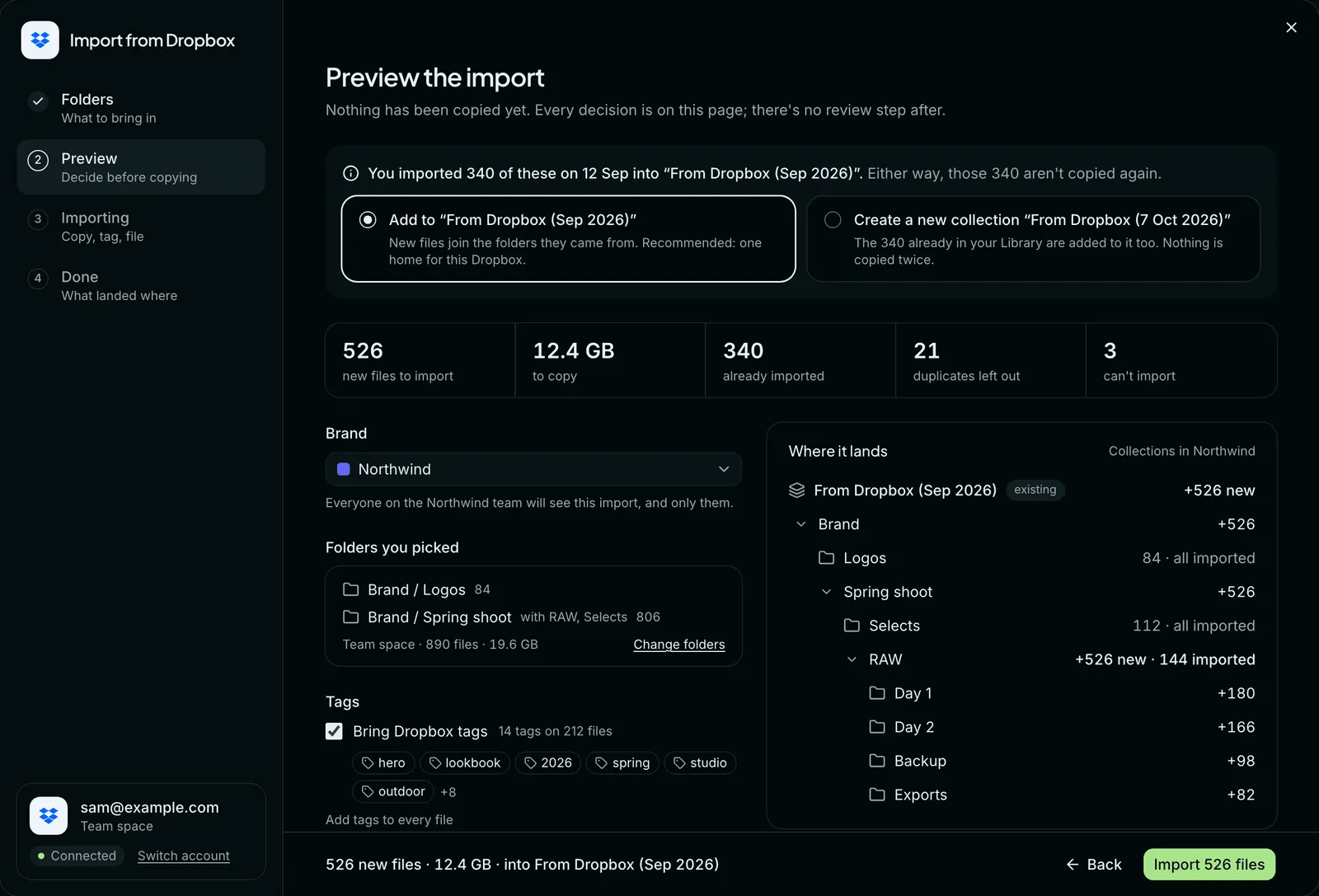Click the tag icon on the lookbook chip
Screen dimensions: 1319x896
435,763
